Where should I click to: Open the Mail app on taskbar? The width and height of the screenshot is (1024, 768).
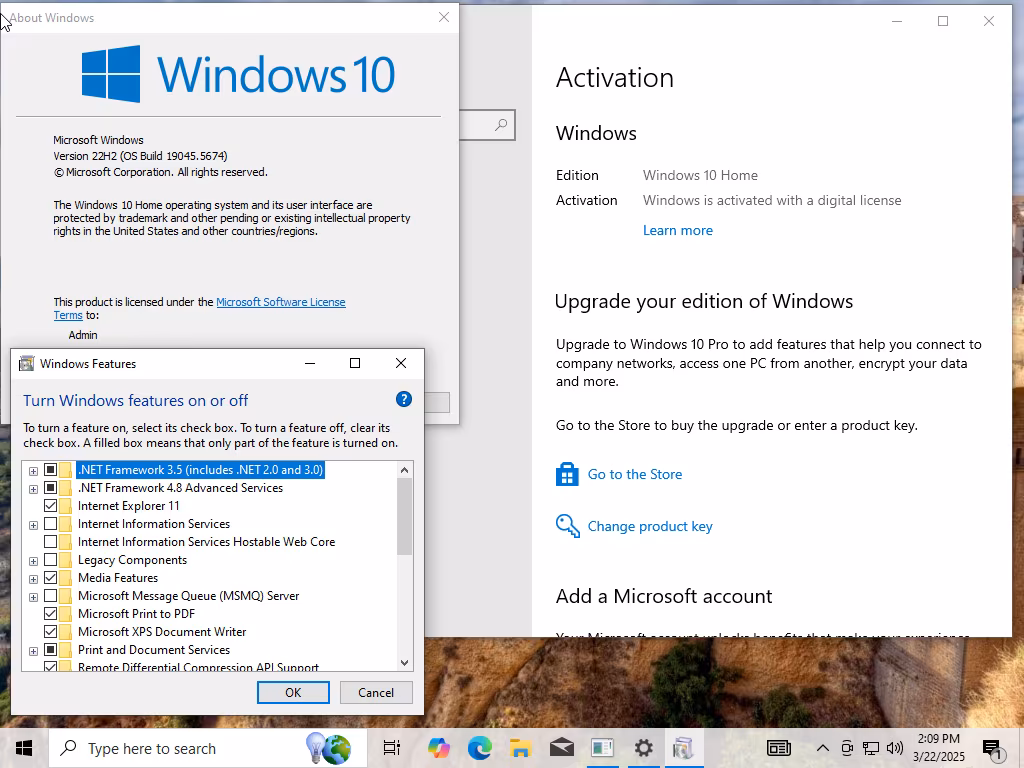point(562,748)
